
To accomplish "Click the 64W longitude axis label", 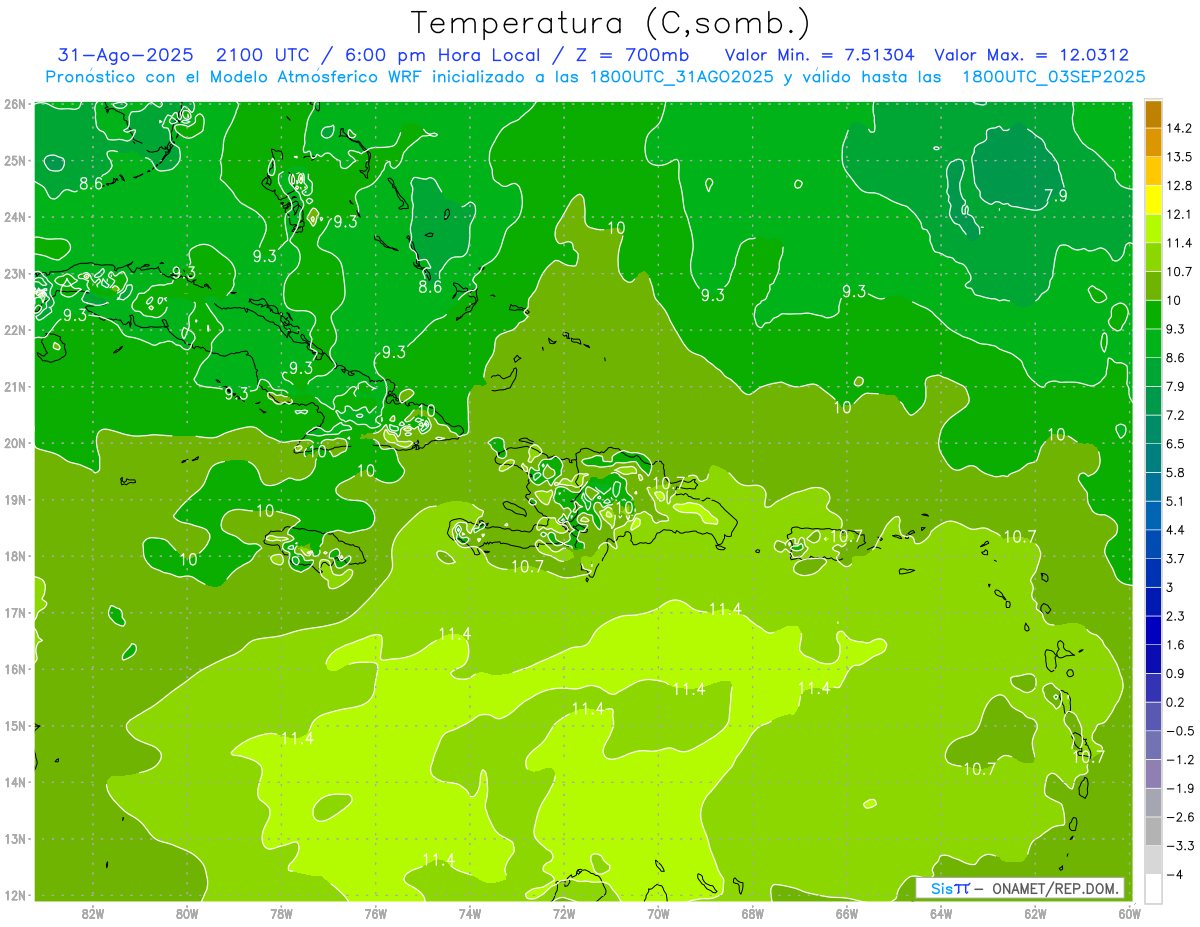I will tap(940, 914).
